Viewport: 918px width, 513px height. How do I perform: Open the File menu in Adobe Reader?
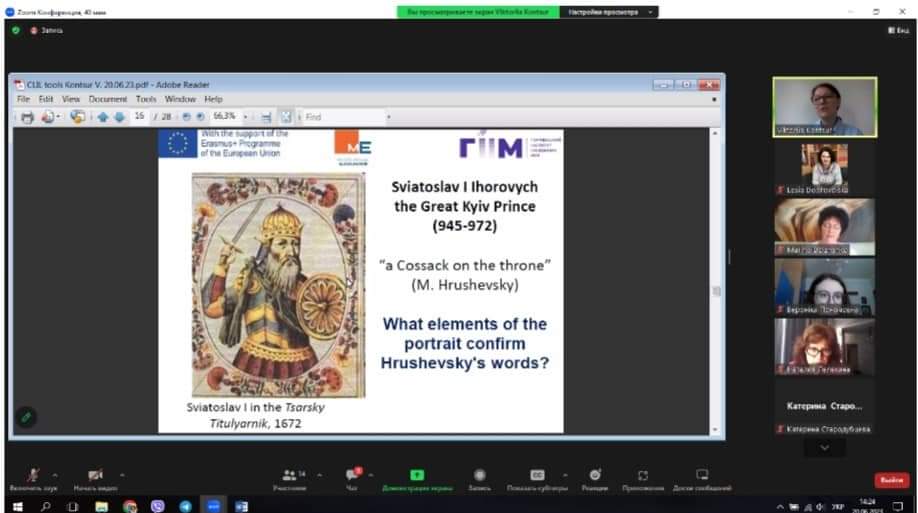tap(23, 99)
